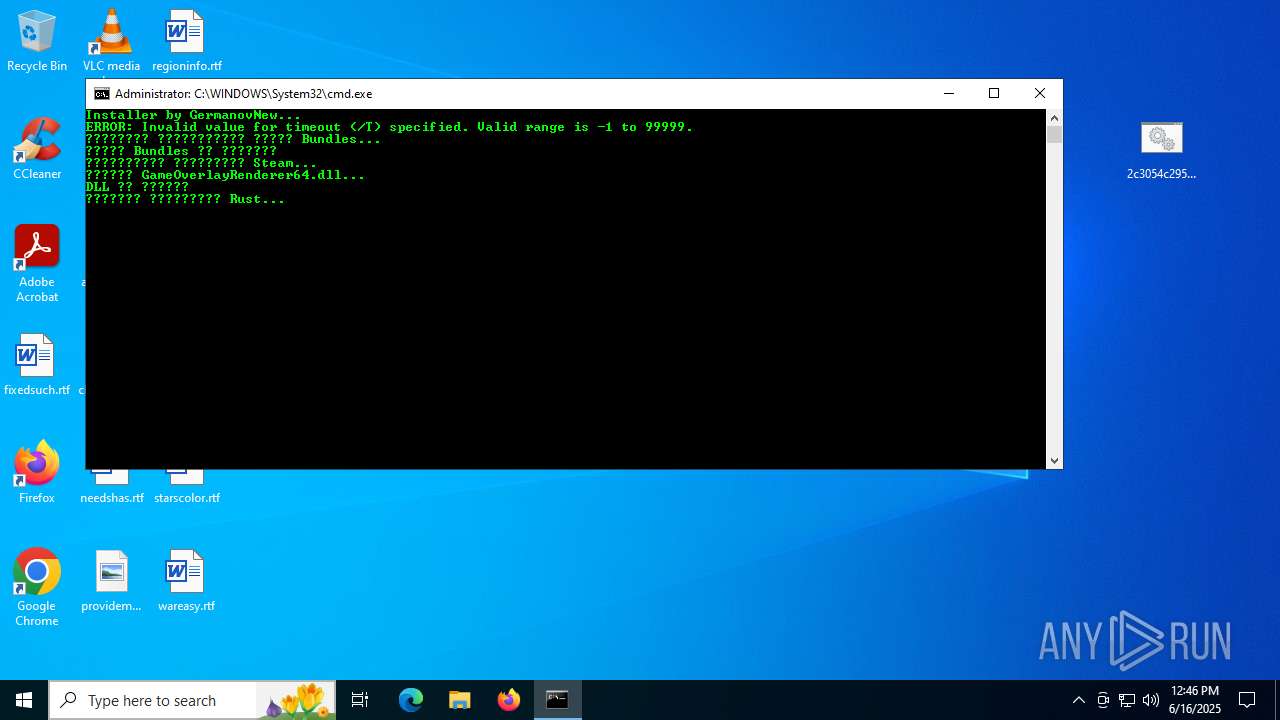Open Firefox from the taskbar
This screenshot has height=720, width=1280.
(x=509, y=700)
